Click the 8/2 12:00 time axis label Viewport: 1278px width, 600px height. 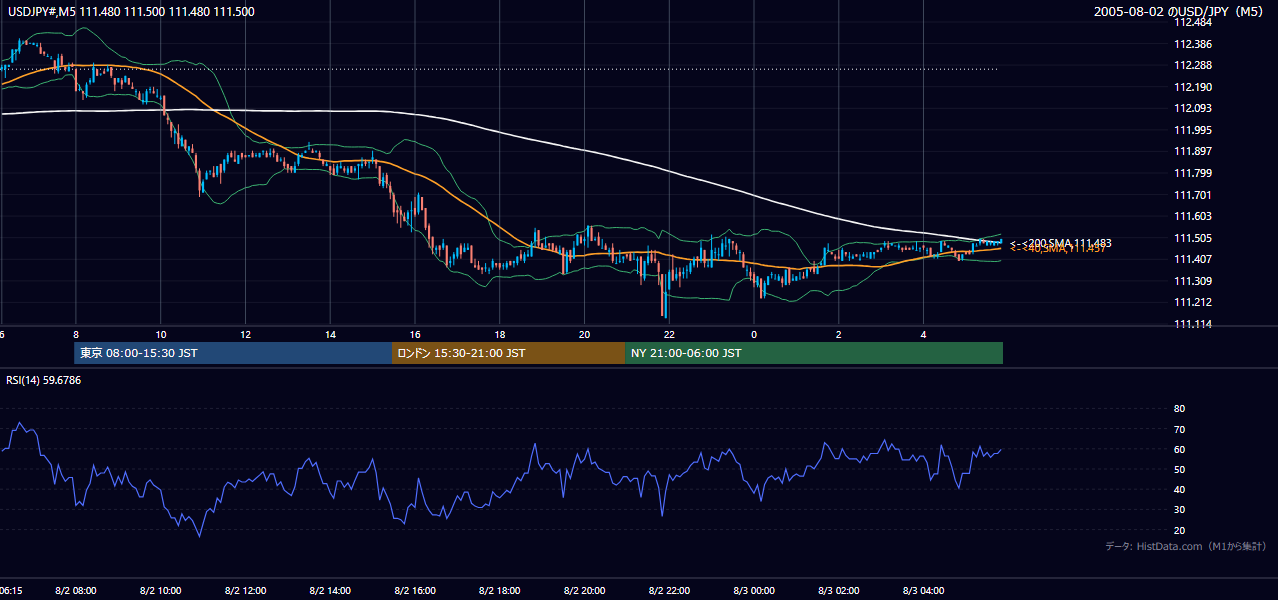point(246,591)
